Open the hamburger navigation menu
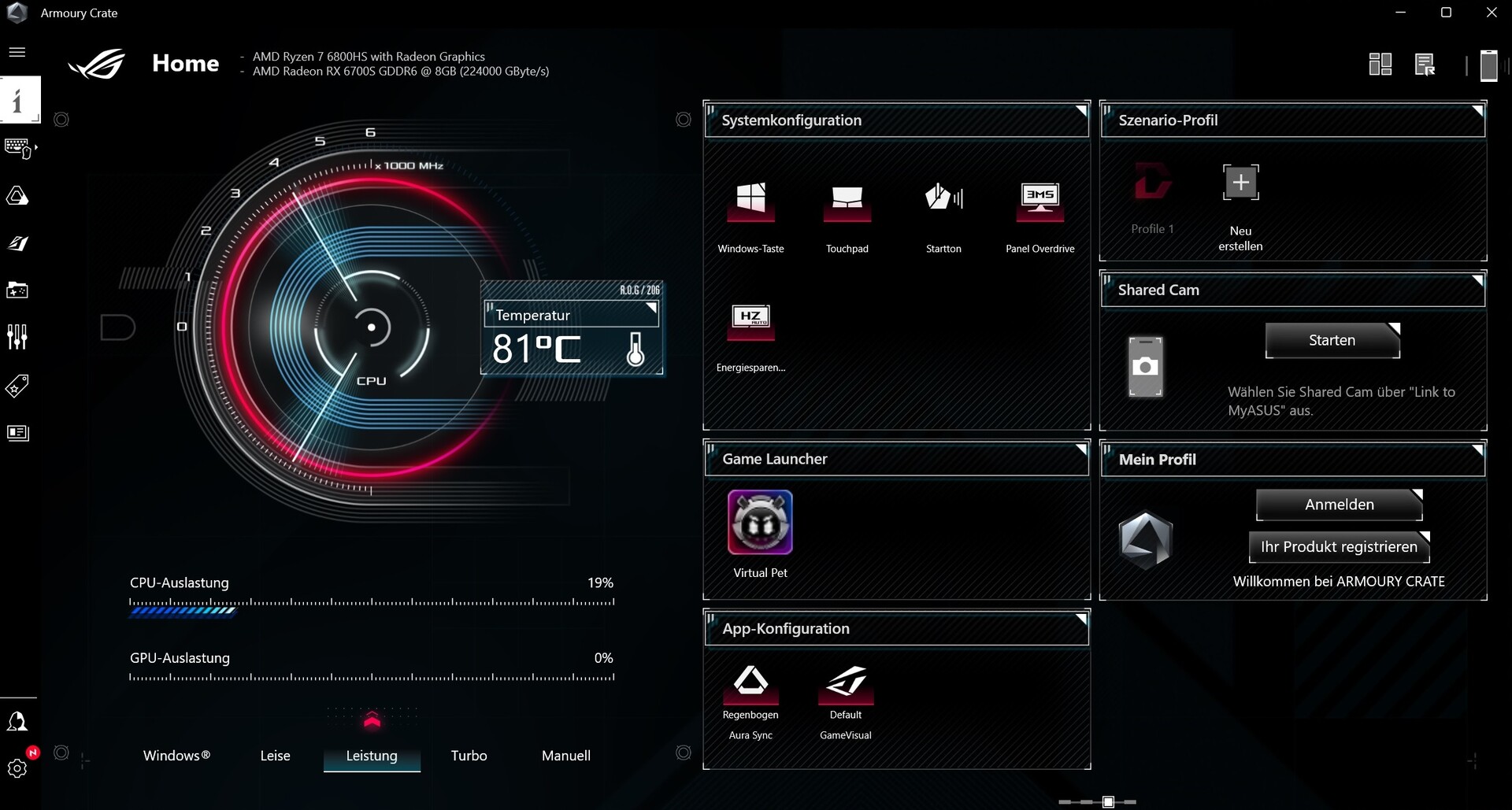 (x=17, y=52)
